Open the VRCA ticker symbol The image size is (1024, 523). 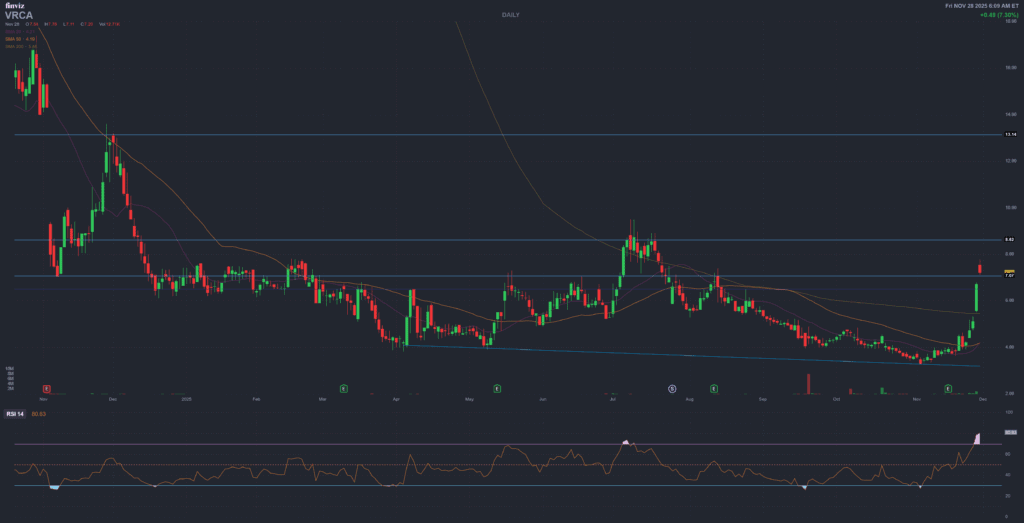(18, 16)
